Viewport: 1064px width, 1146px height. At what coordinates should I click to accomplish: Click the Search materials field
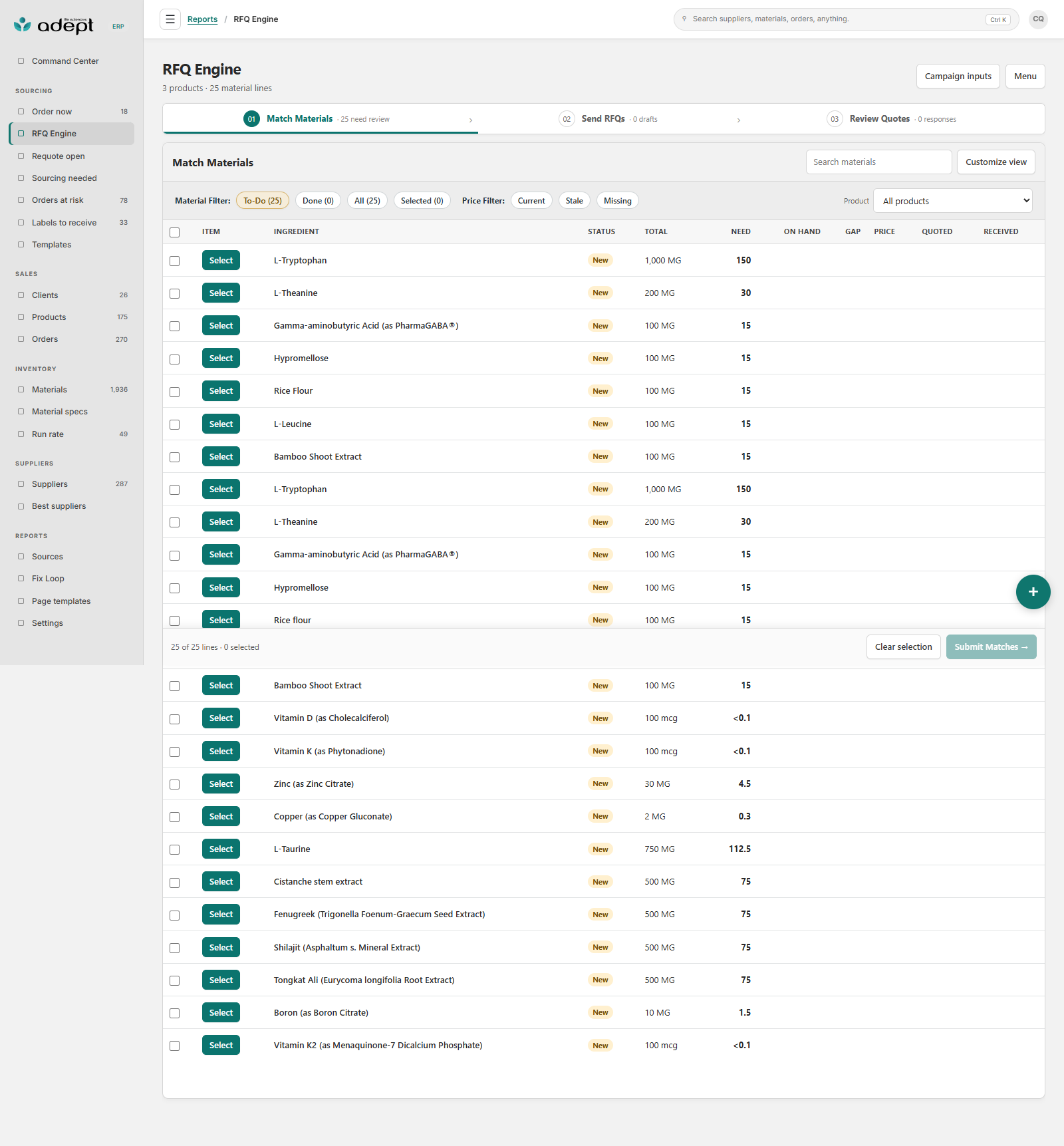tap(878, 162)
